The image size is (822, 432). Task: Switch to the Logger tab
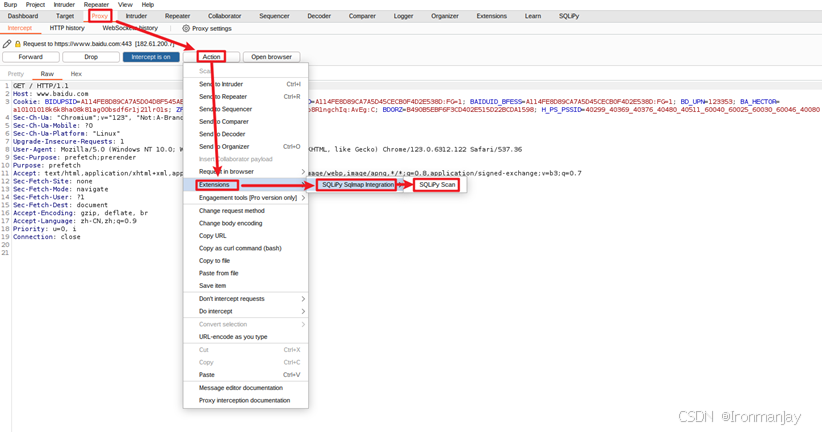(403, 16)
